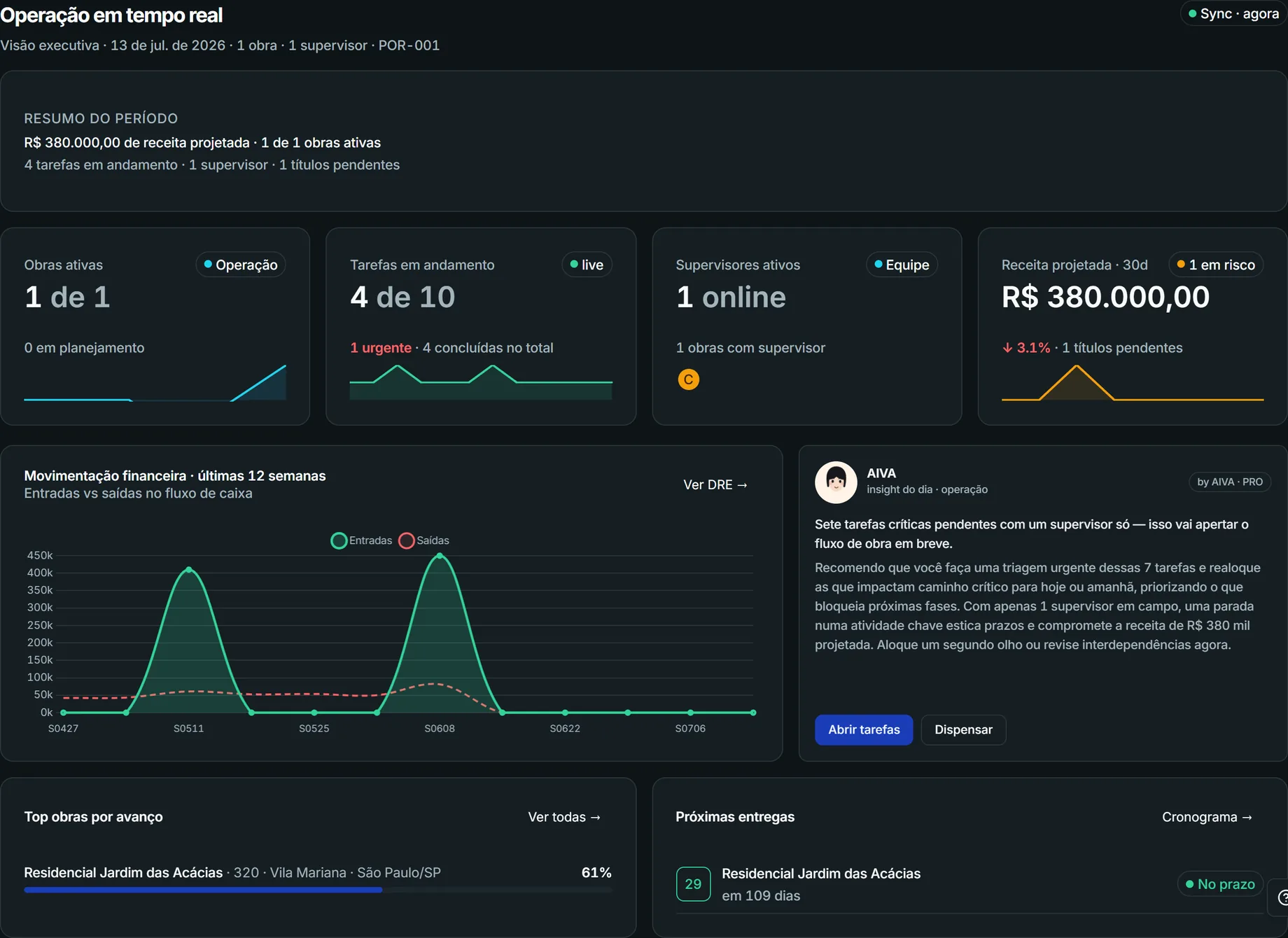The width and height of the screenshot is (1288, 938).
Task: Click the by AIVA PRO badge
Action: [1230, 482]
